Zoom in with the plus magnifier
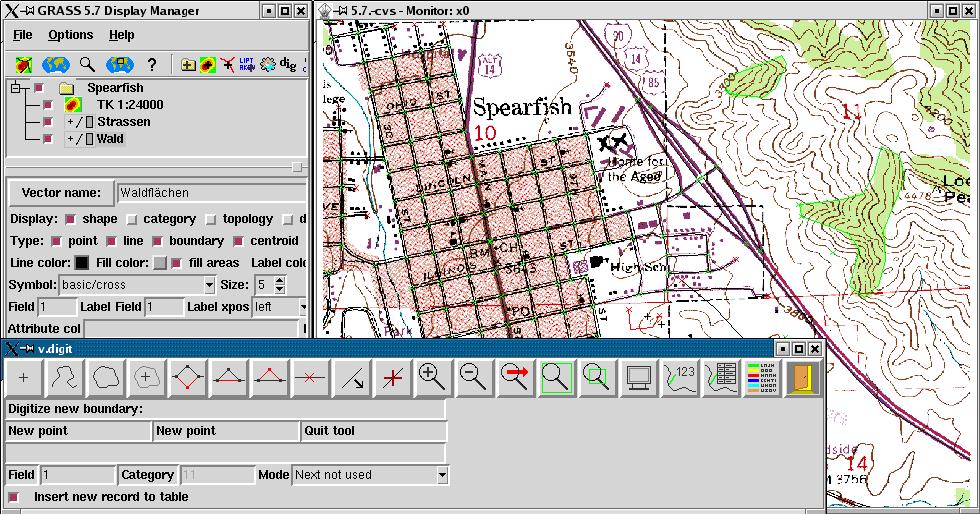980x514 pixels. click(x=432, y=378)
